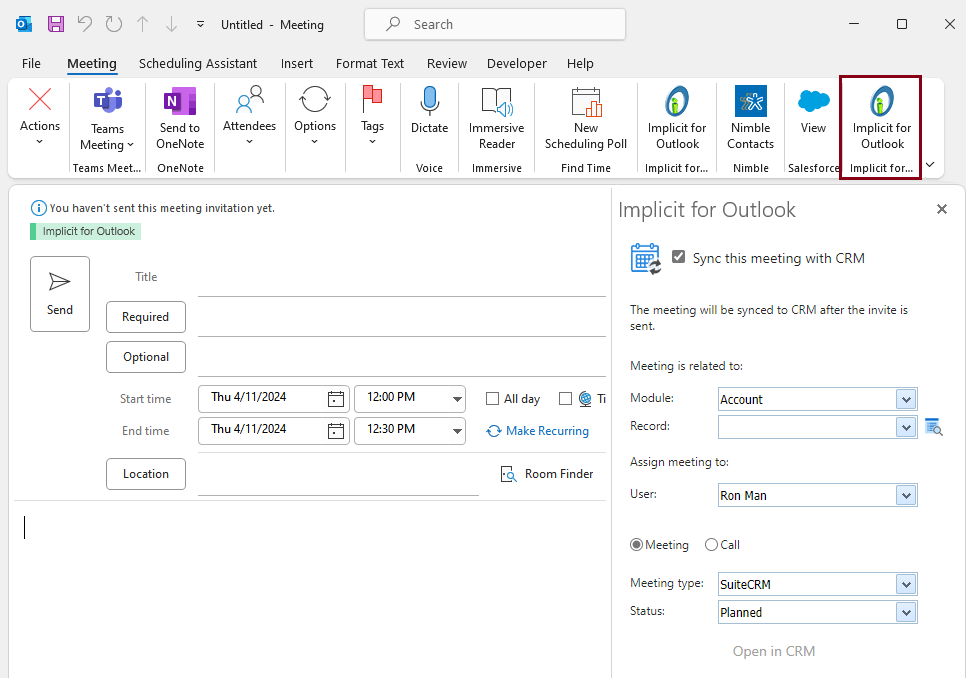Click the Redo arrow icon
Screen dimensions: 966x678
pos(114,25)
